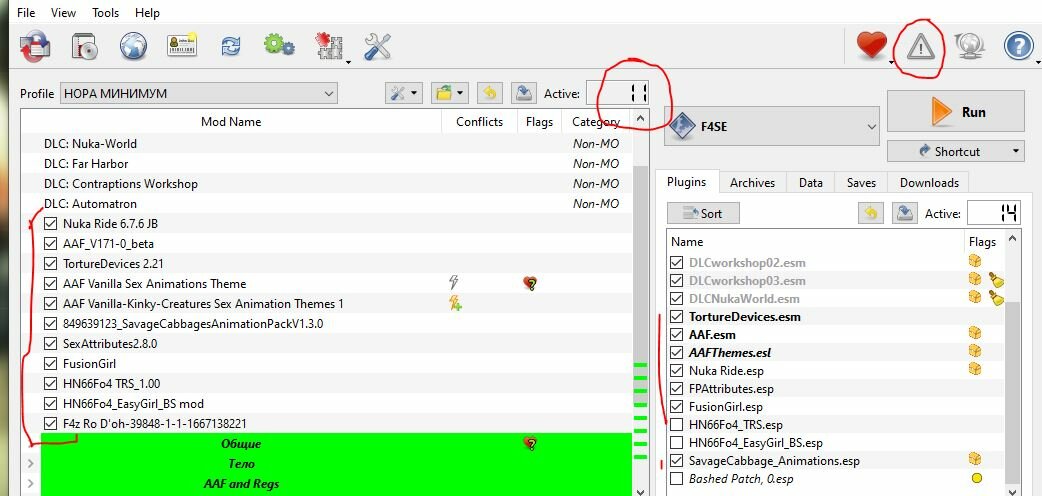Click the mod list vertical scrollbar

tap(640, 306)
